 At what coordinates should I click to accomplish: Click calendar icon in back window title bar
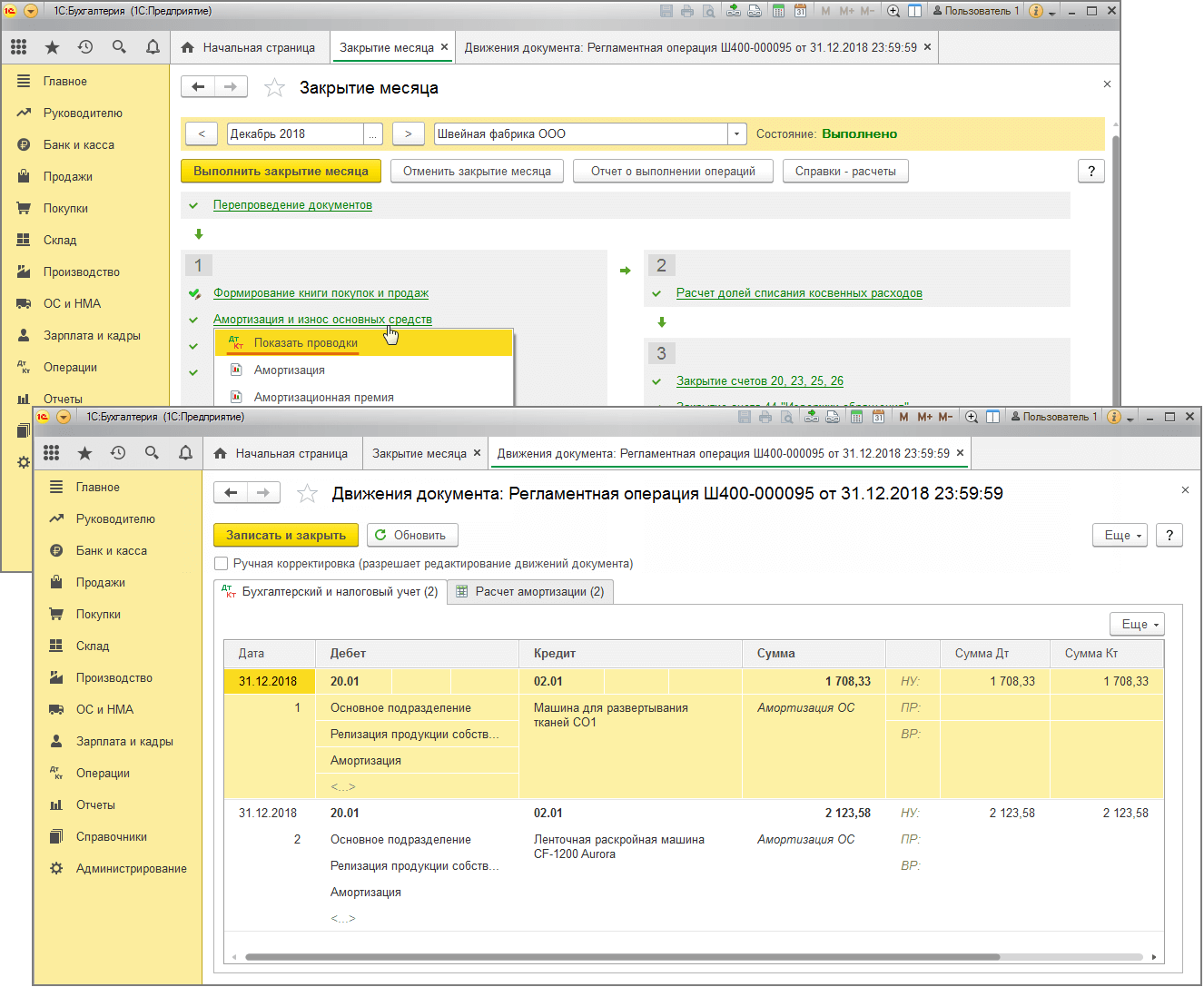[800, 11]
